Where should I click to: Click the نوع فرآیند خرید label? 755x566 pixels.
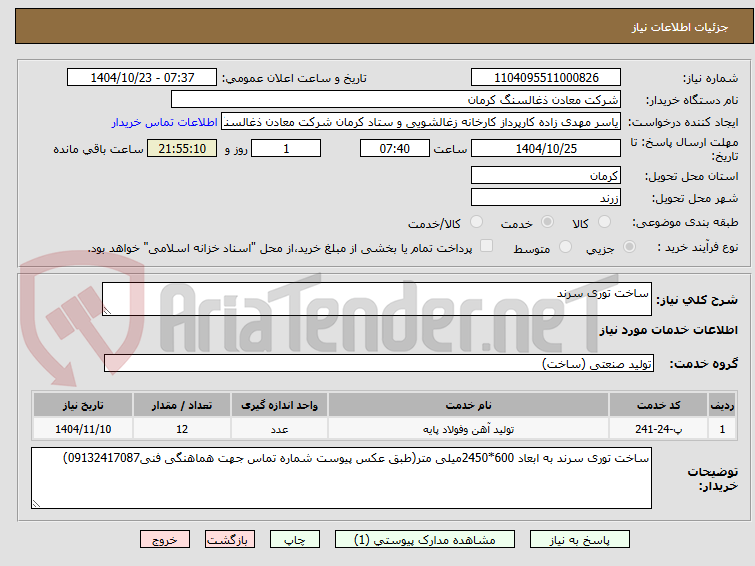[x=698, y=247]
